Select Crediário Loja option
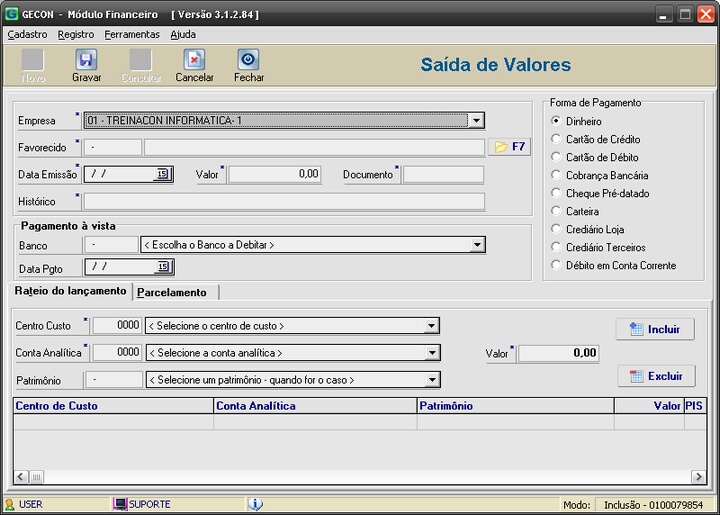This screenshot has width=720, height=515. pos(556,229)
